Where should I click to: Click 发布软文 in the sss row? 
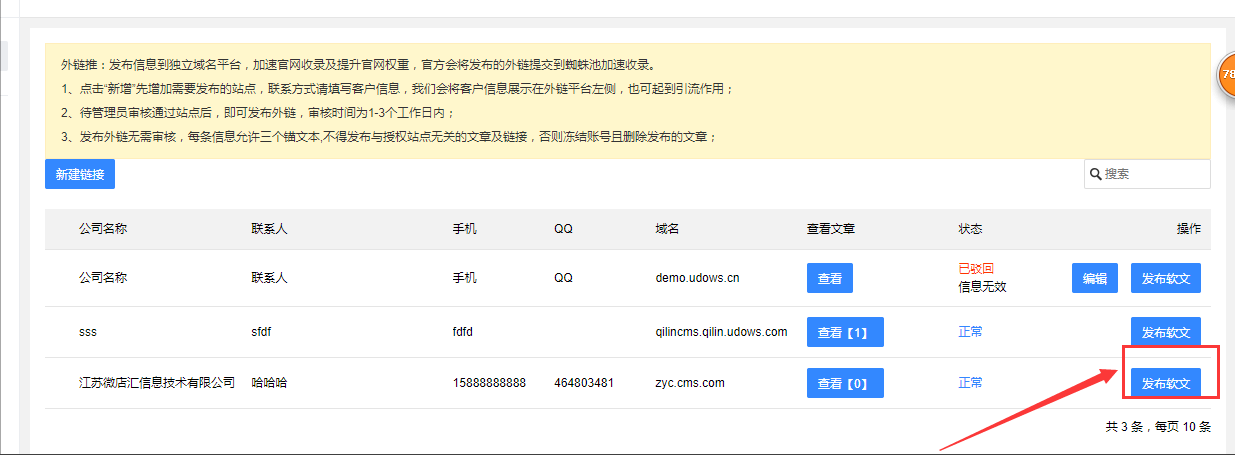1166,332
